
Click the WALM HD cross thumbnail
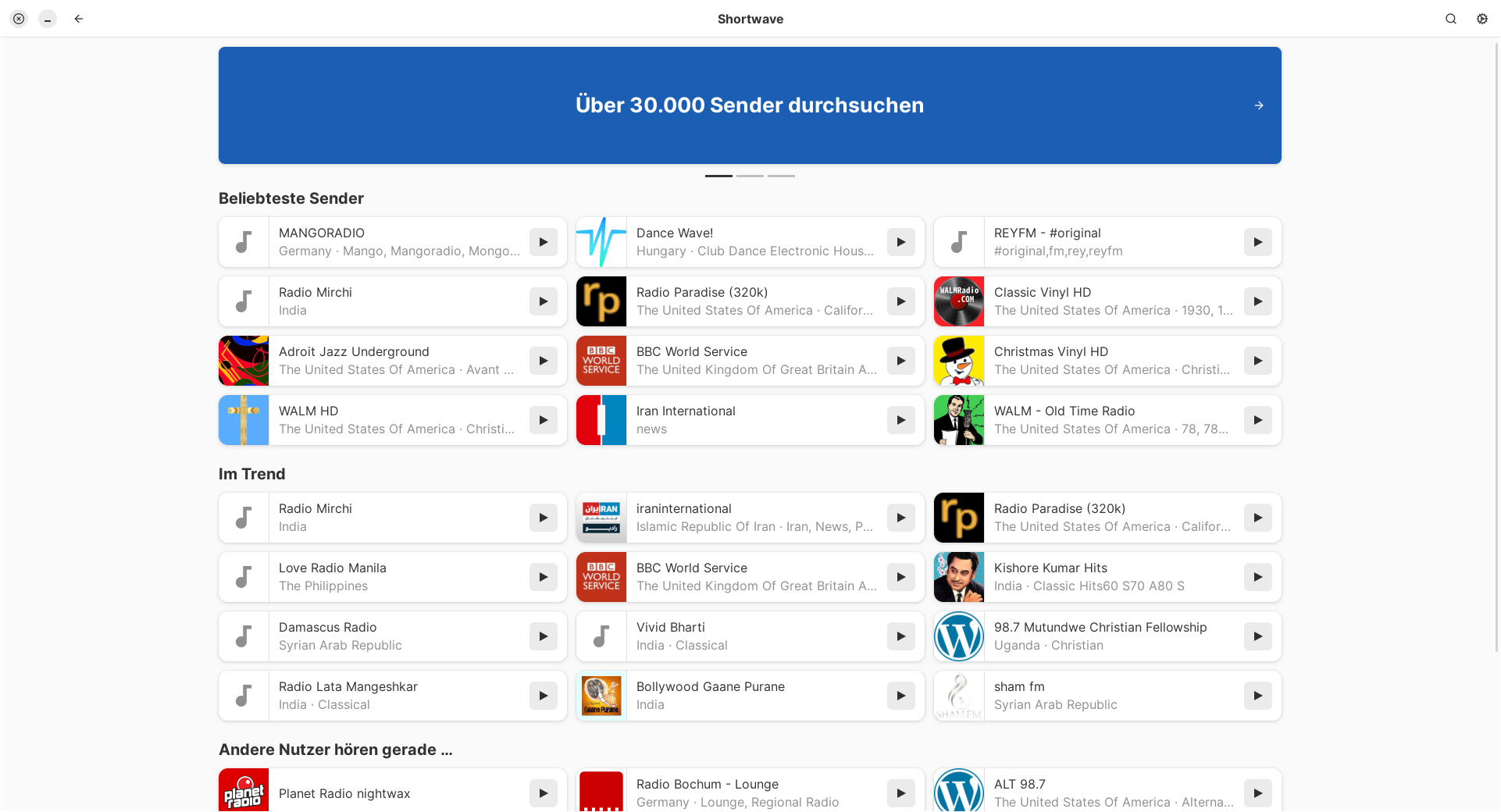[244, 420]
